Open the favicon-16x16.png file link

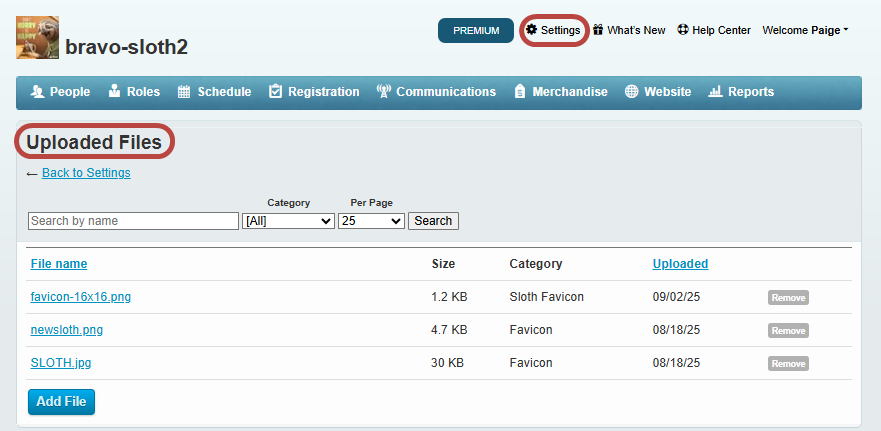[x=81, y=297]
